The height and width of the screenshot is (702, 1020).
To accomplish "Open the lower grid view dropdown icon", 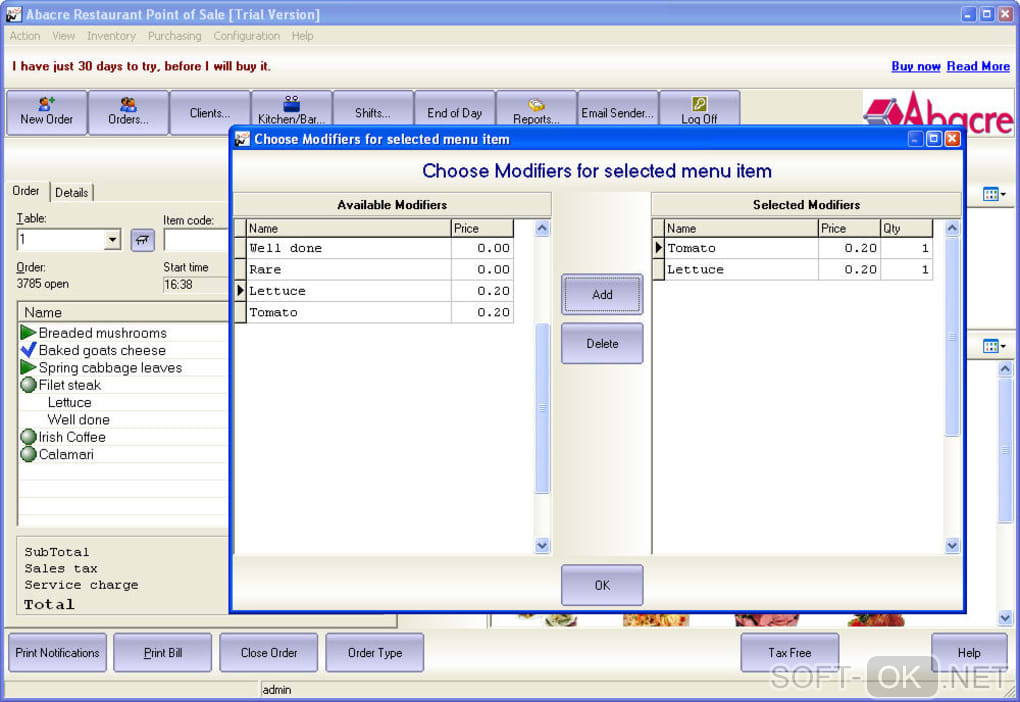I will click(994, 346).
